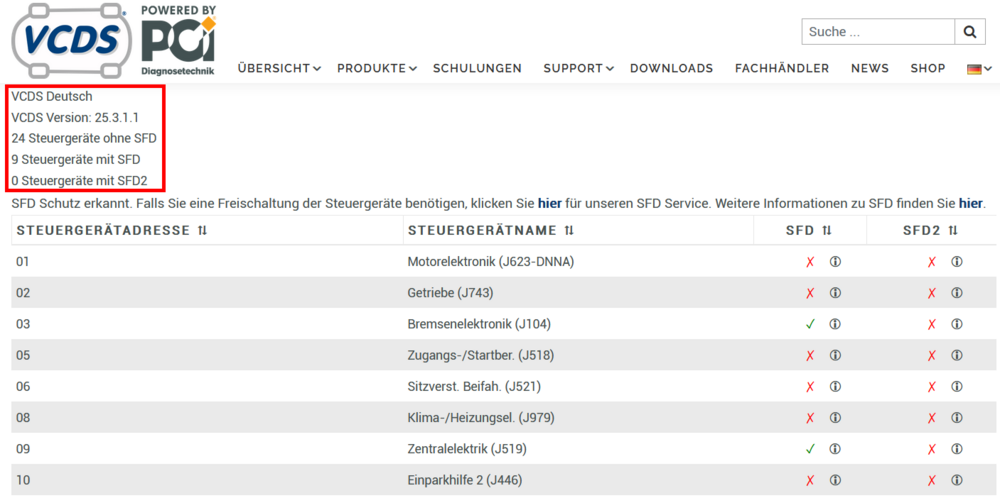Open SFD2 info icon for Motorelektronik row
Image resolution: width=1000 pixels, height=498 pixels.
pos(957,261)
